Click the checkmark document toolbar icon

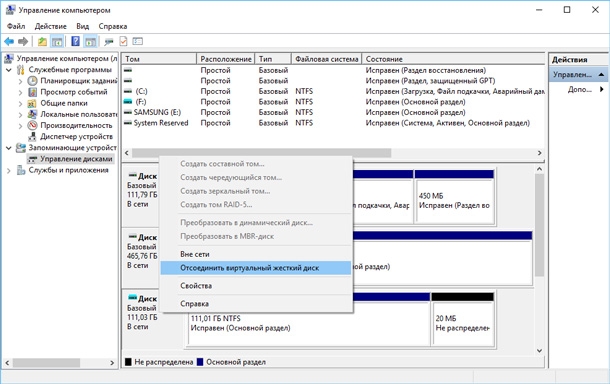123,41
